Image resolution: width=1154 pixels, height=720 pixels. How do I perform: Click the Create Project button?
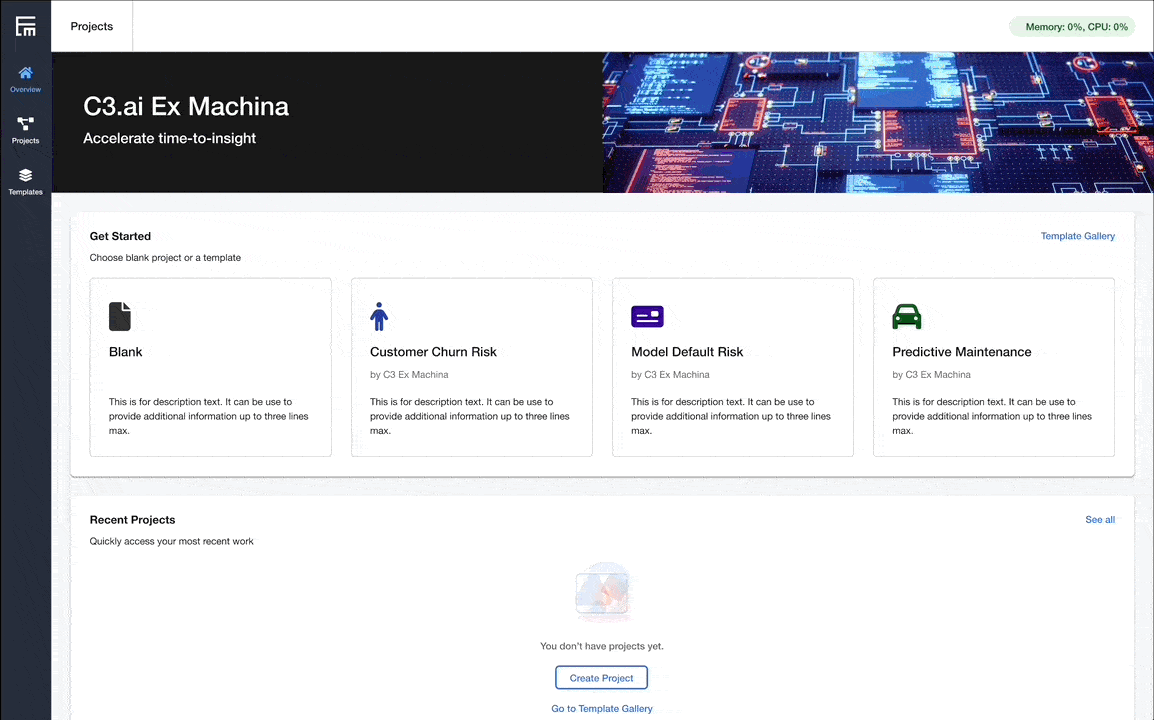click(x=601, y=678)
